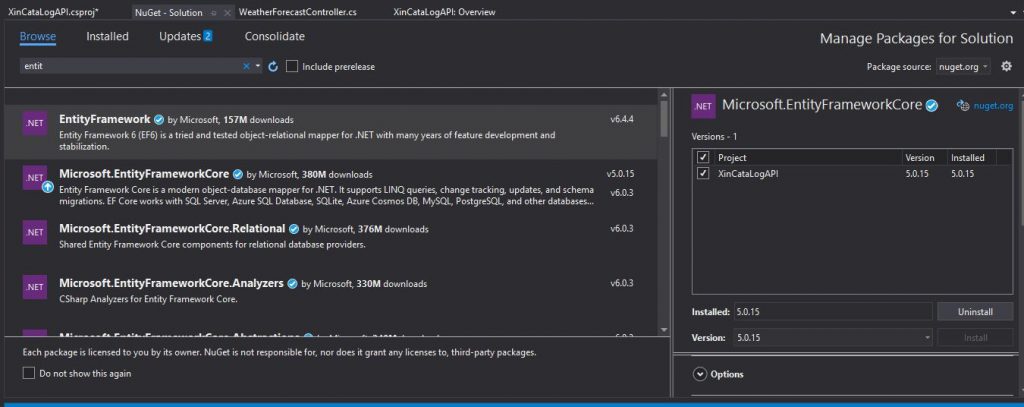Expand the Options section

point(700,374)
